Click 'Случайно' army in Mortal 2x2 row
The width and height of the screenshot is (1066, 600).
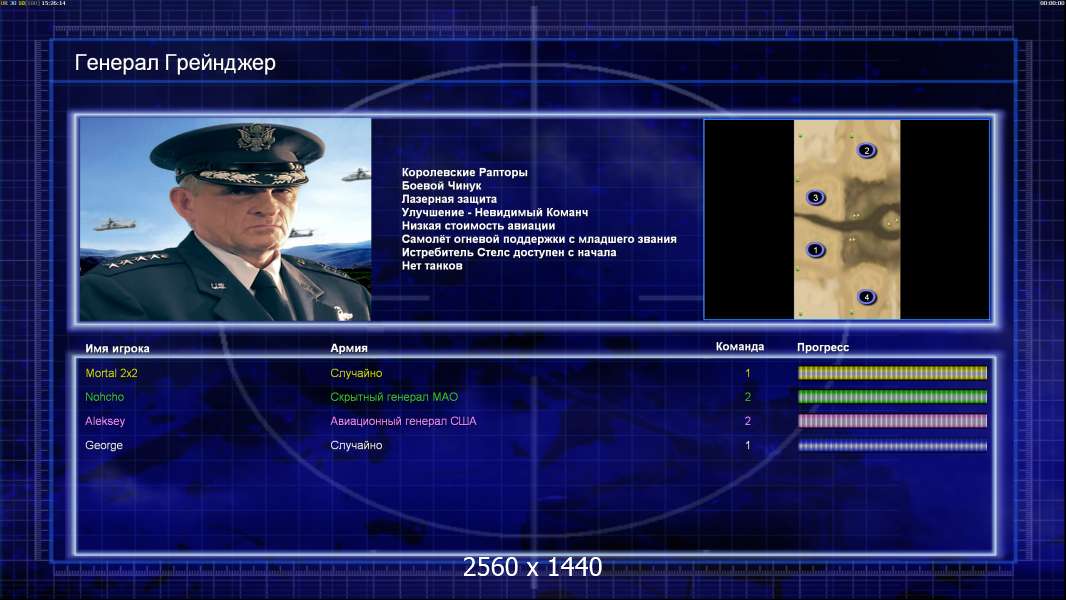[356, 373]
